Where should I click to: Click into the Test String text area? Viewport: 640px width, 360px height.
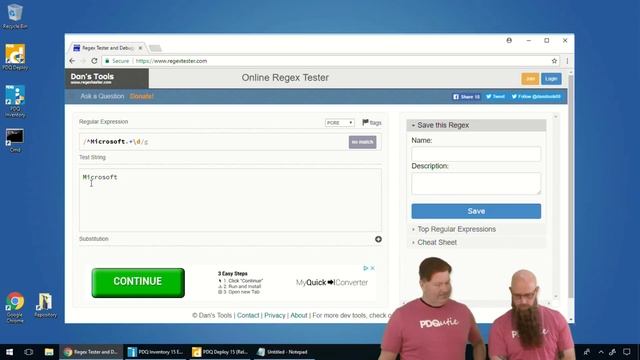tap(230, 200)
